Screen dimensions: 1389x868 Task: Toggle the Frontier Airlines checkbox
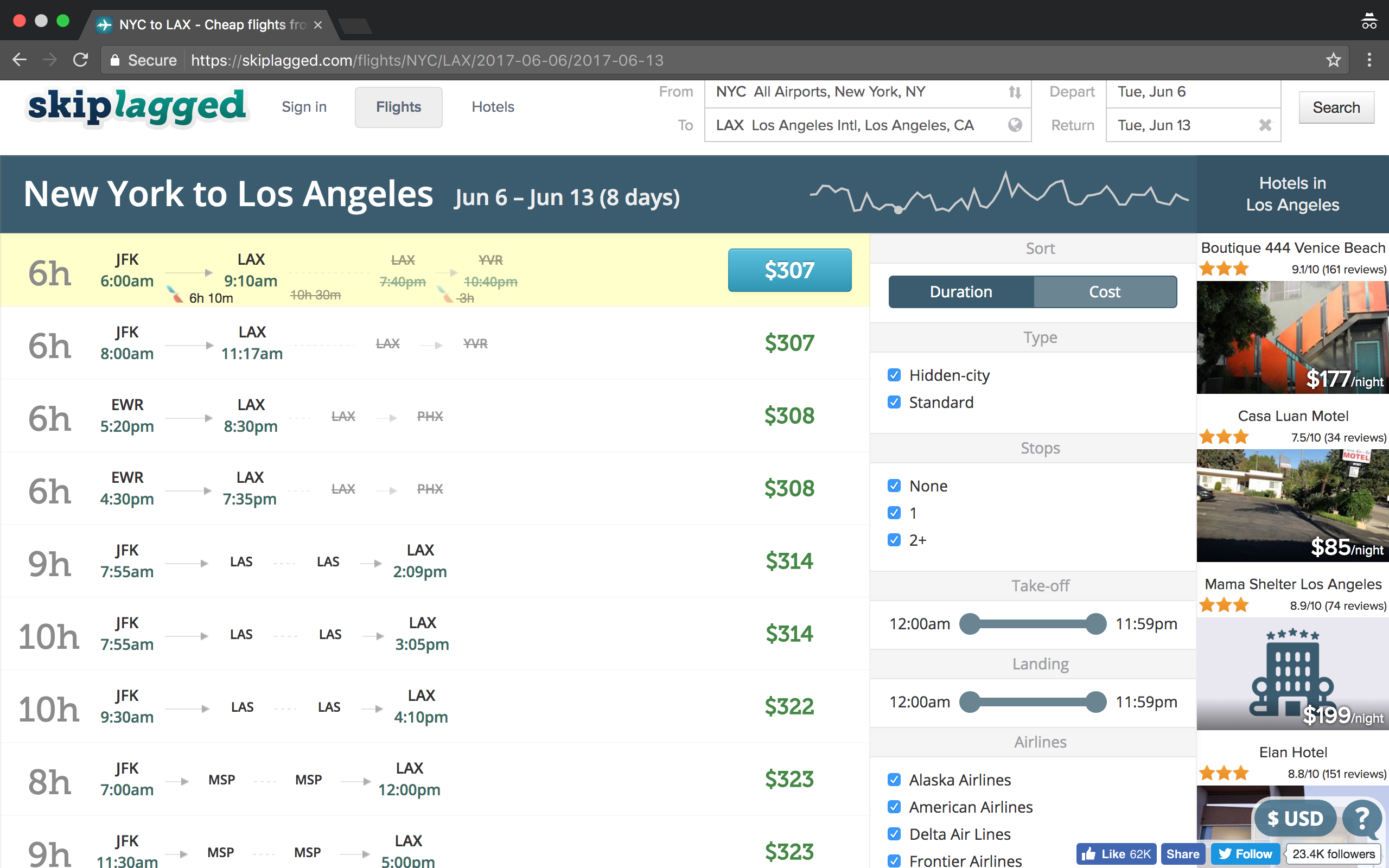[894, 860]
